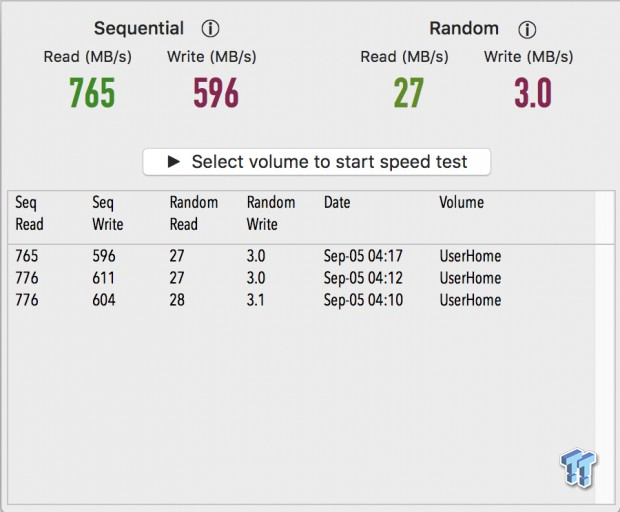Screen dimensions: 620x512
Task: Click the large random read value 27
Action: tap(408, 93)
